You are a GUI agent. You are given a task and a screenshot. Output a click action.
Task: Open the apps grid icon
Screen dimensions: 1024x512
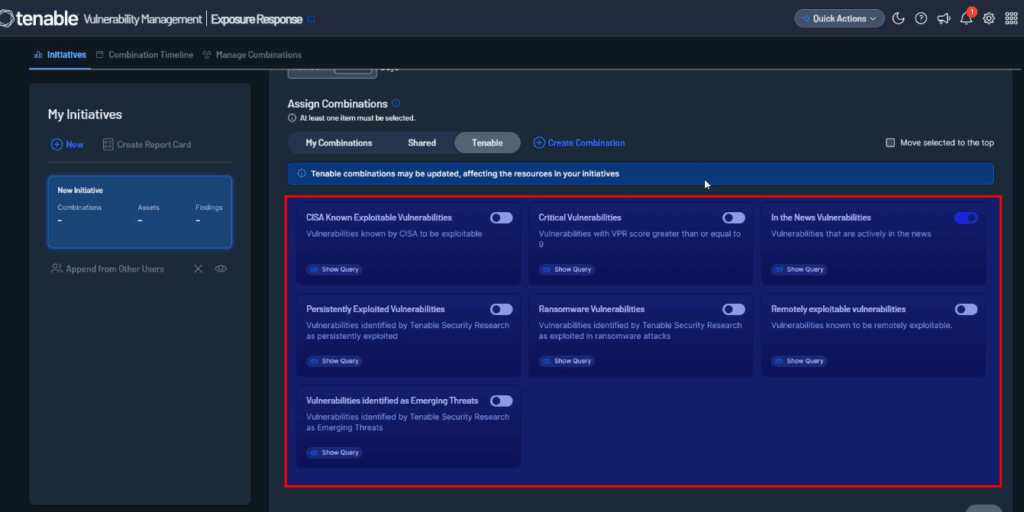tap(1010, 18)
